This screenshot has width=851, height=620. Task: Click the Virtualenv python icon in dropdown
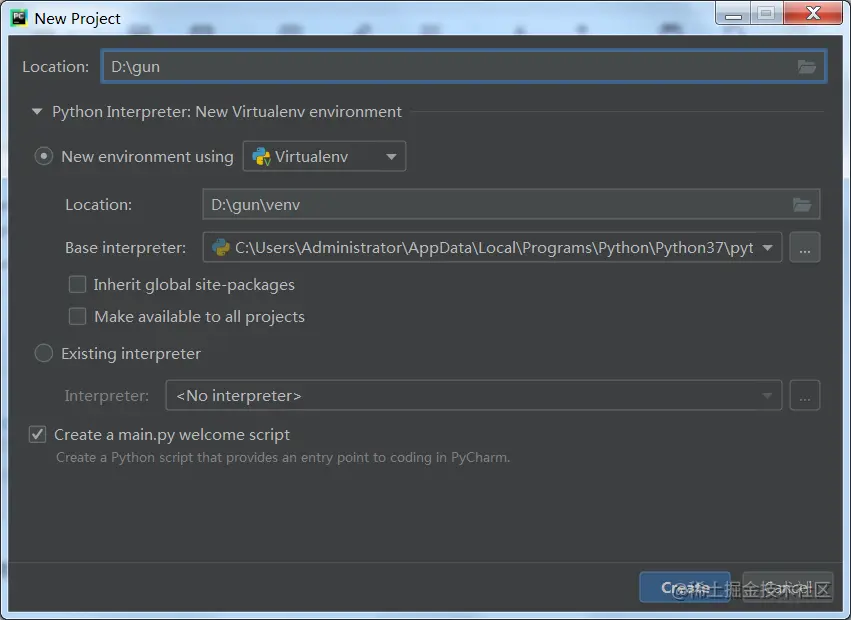coord(262,156)
